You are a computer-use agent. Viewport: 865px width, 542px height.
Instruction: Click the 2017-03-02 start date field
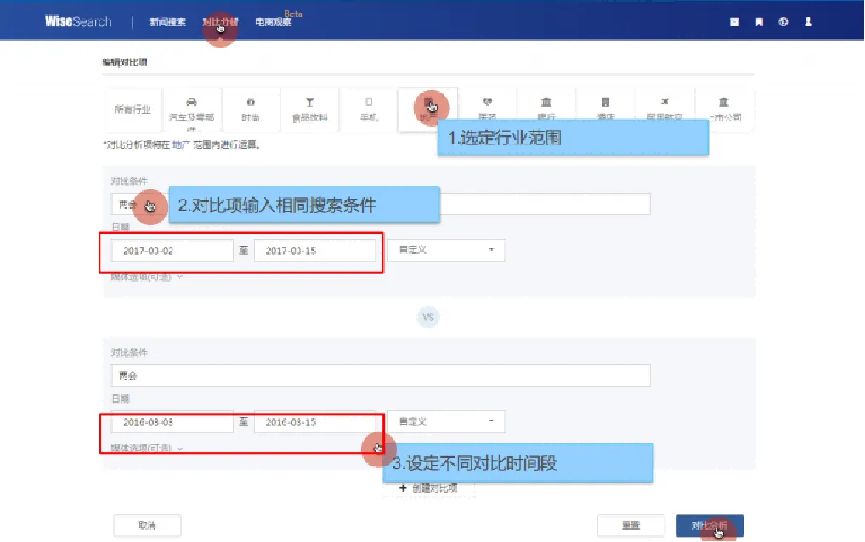coord(172,250)
